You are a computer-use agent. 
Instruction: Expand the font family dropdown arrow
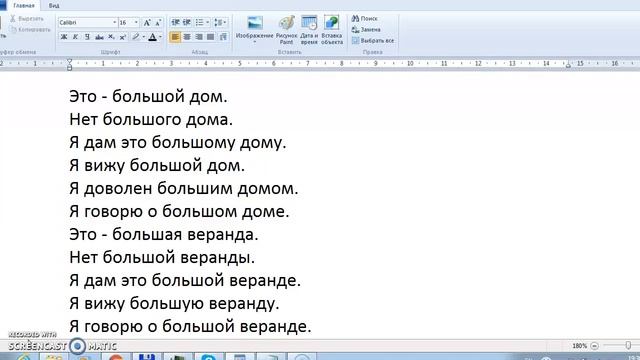(114, 23)
